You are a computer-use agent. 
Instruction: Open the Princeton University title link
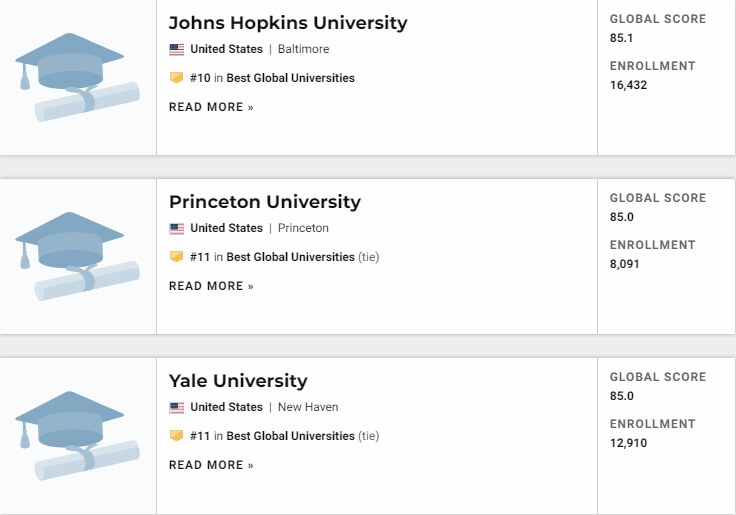pyautogui.click(x=265, y=202)
